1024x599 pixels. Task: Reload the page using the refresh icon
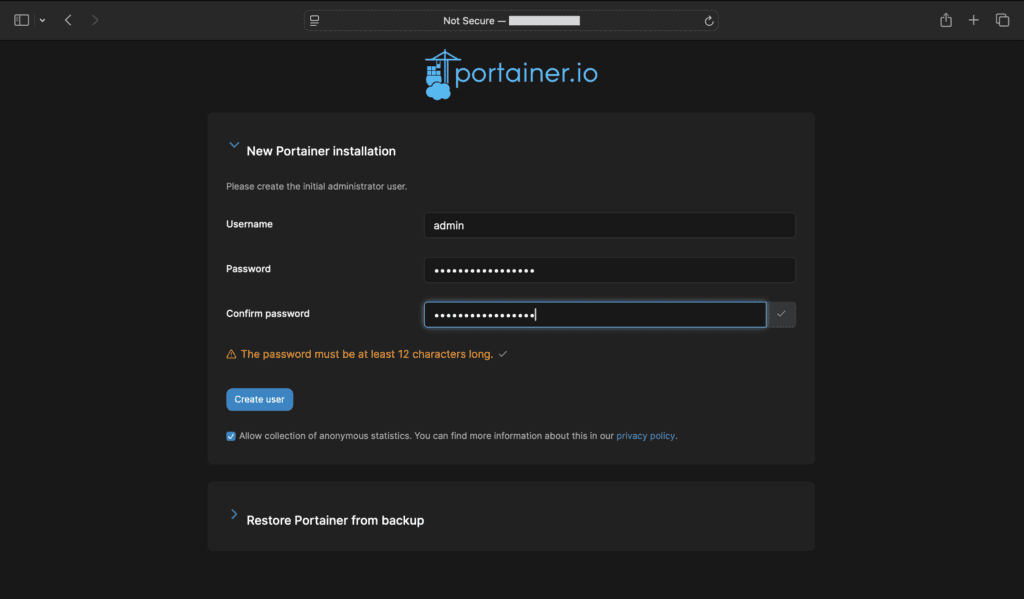pos(709,20)
